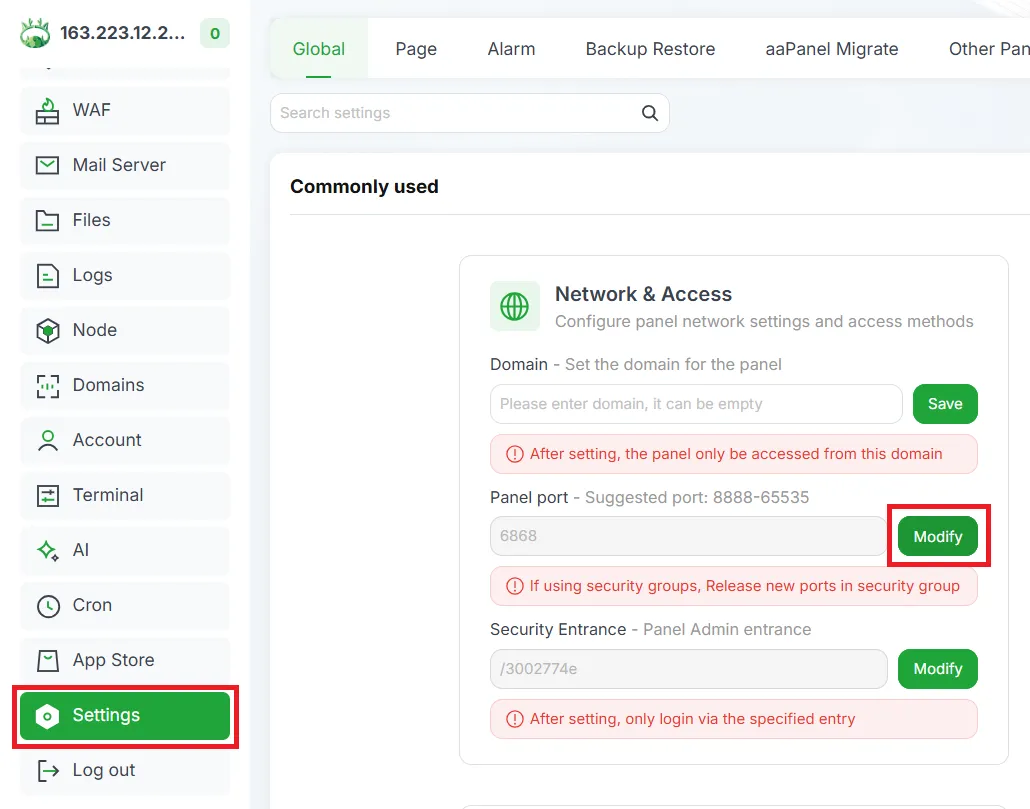Modify the Panel port value
Screen dimensions: 1030x809
937,536
